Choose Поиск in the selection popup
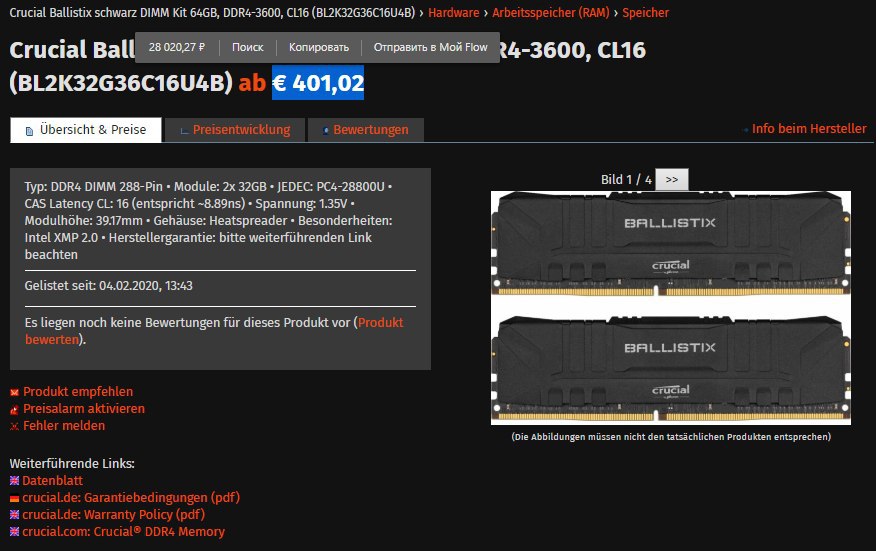 click(247, 48)
